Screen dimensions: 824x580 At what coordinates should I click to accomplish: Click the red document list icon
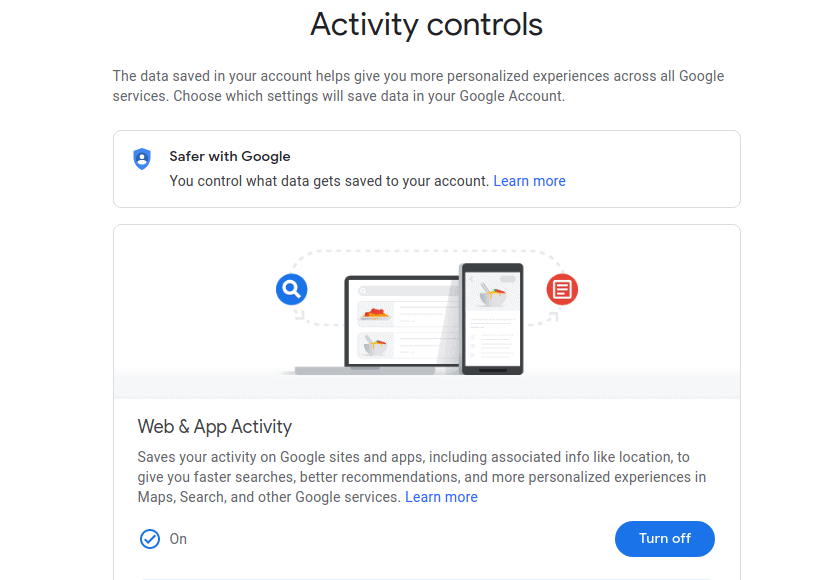(562, 289)
